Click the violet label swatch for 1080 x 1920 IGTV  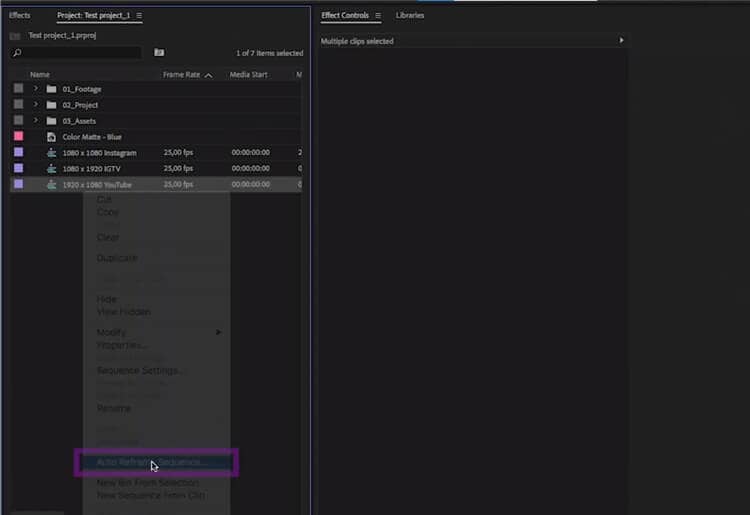18,168
